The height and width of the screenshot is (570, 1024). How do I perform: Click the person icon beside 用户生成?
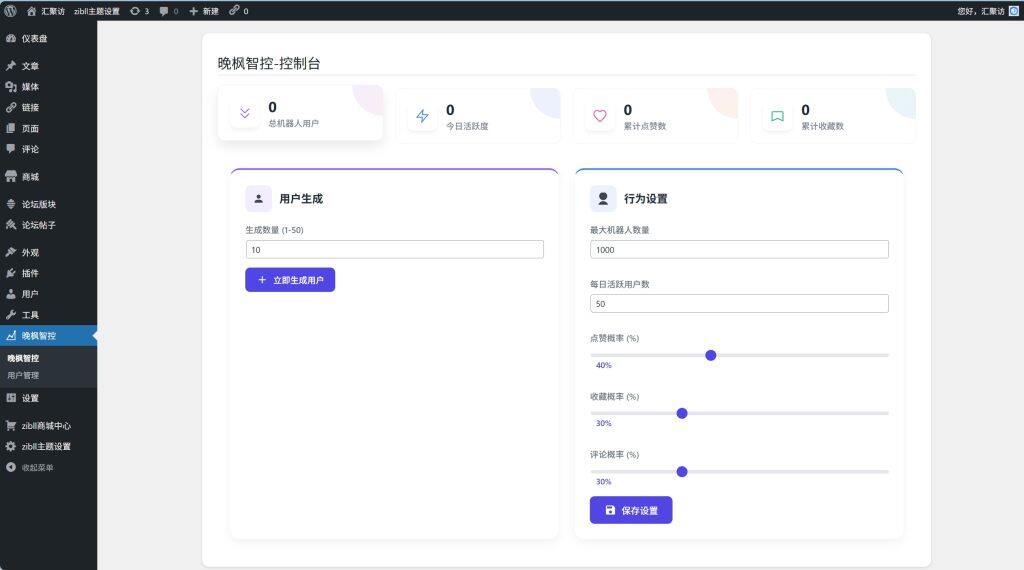tap(259, 198)
